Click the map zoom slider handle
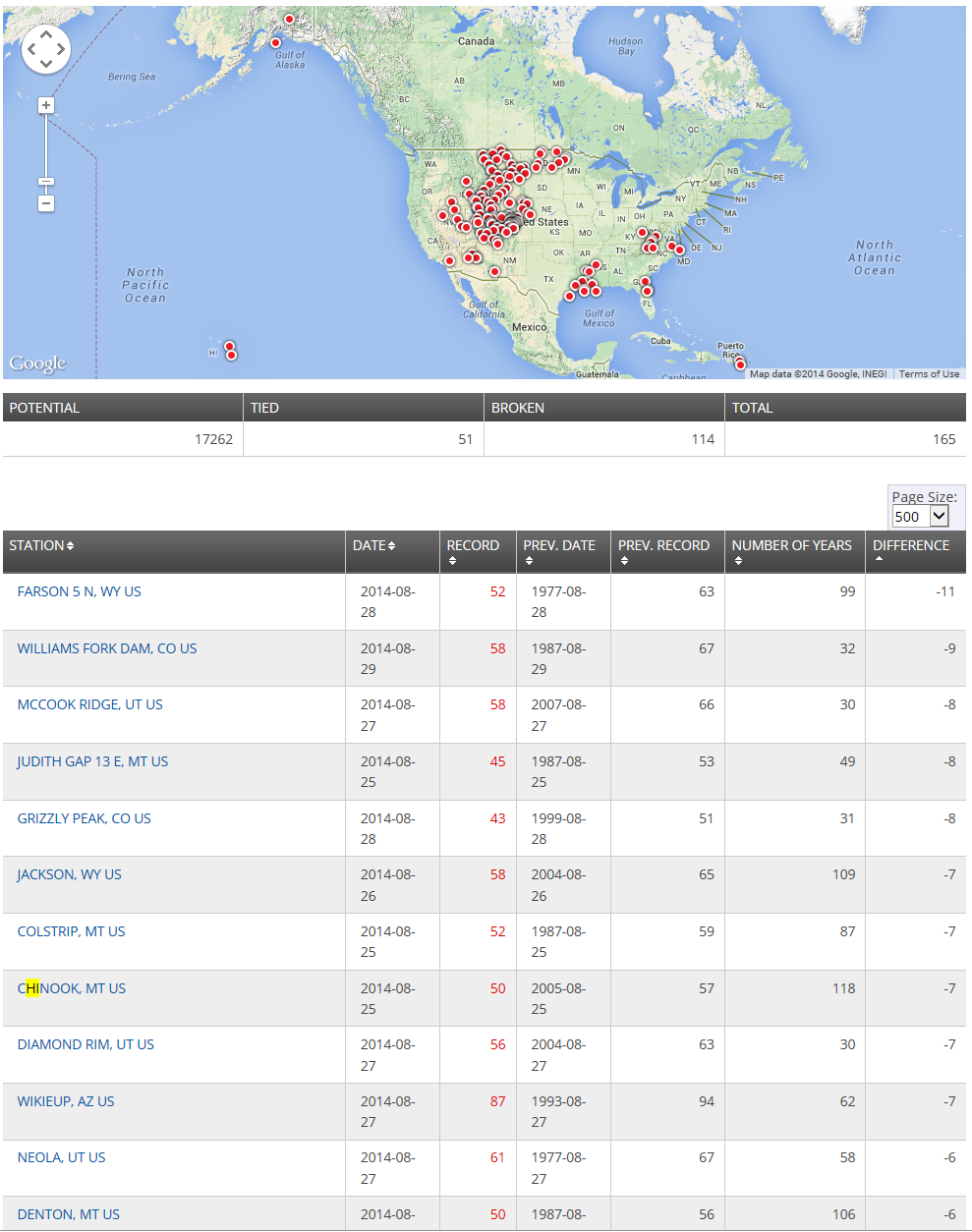This screenshot has width=972, height=1232. [45, 182]
